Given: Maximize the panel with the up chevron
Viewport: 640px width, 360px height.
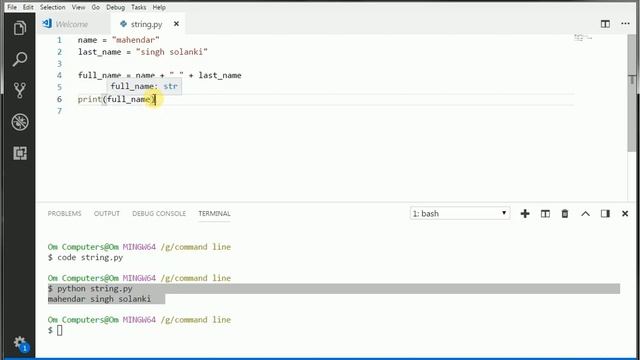Looking at the screenshot, I should coord(585,213).
